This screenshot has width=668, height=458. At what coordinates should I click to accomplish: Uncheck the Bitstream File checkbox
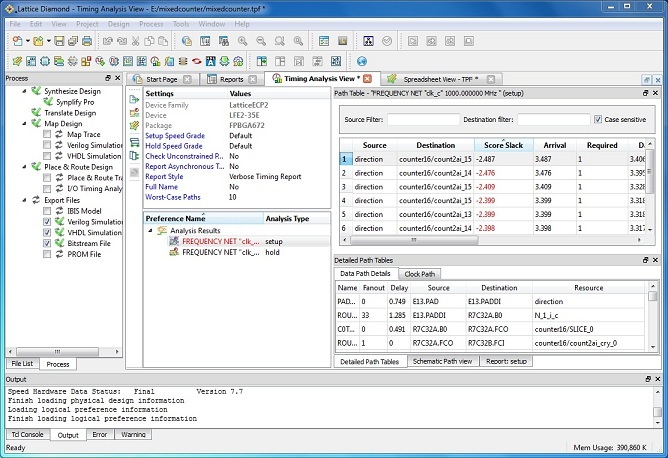click(47, 243)
